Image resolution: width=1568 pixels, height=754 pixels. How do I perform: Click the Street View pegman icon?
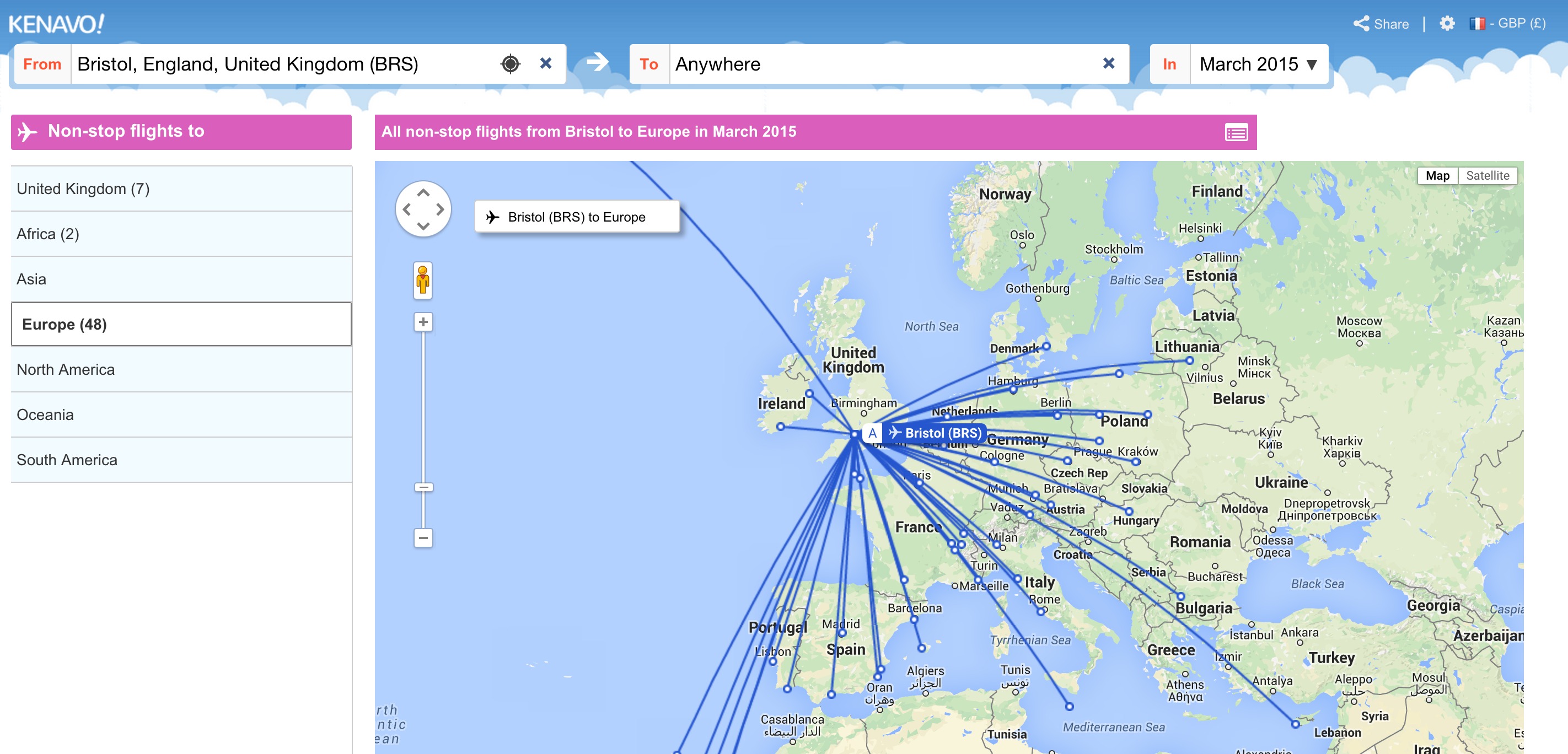pyautogui.click(x=422, y=281)
